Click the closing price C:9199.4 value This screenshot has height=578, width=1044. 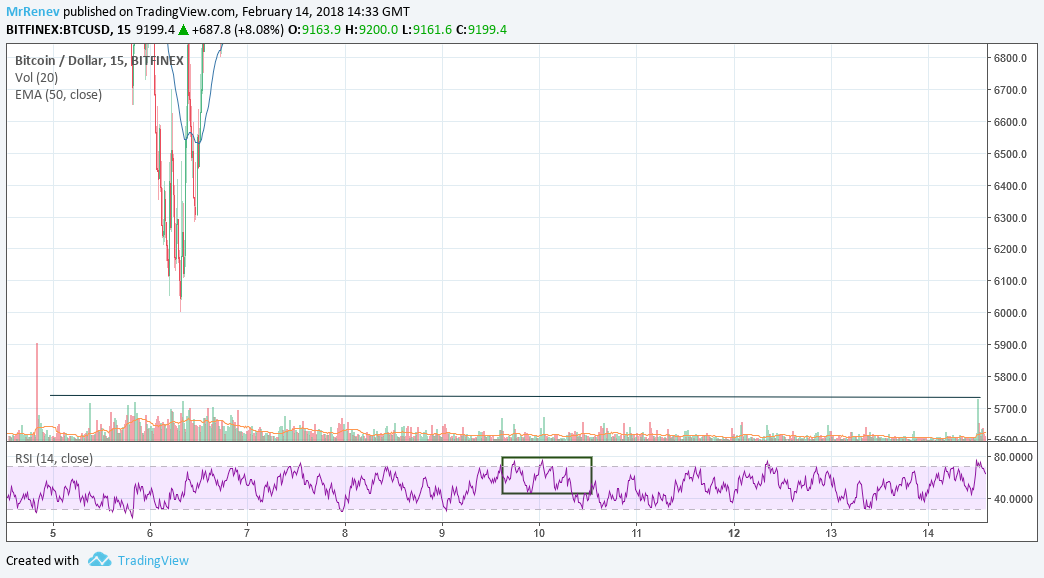click(481, 29)
